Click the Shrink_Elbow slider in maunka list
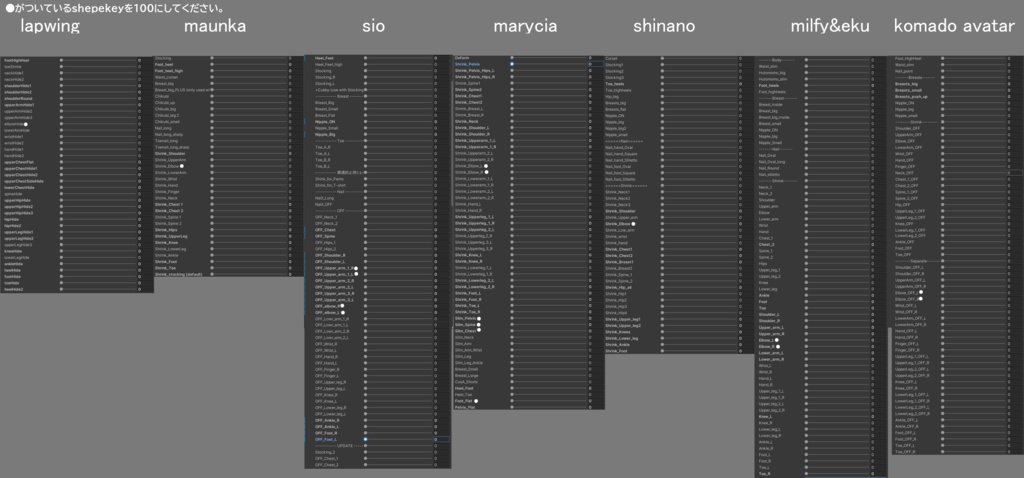The height and width of the screenshot is (478, 1024). click(249, 166)
